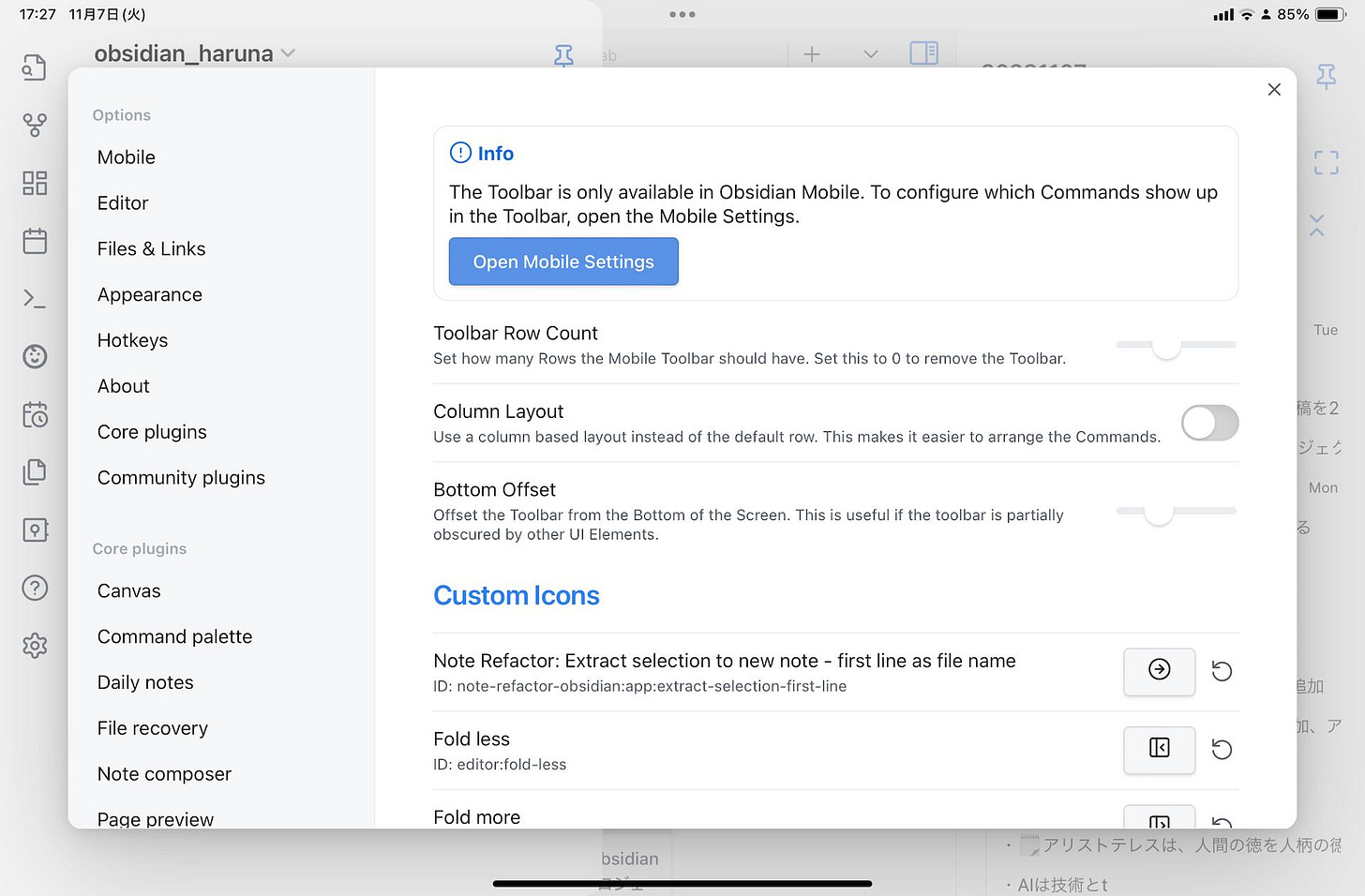The width and height of the screenshot is (1365, 896).
Task: Open settings gear icon in left ribbon
Action: [35, 646]
